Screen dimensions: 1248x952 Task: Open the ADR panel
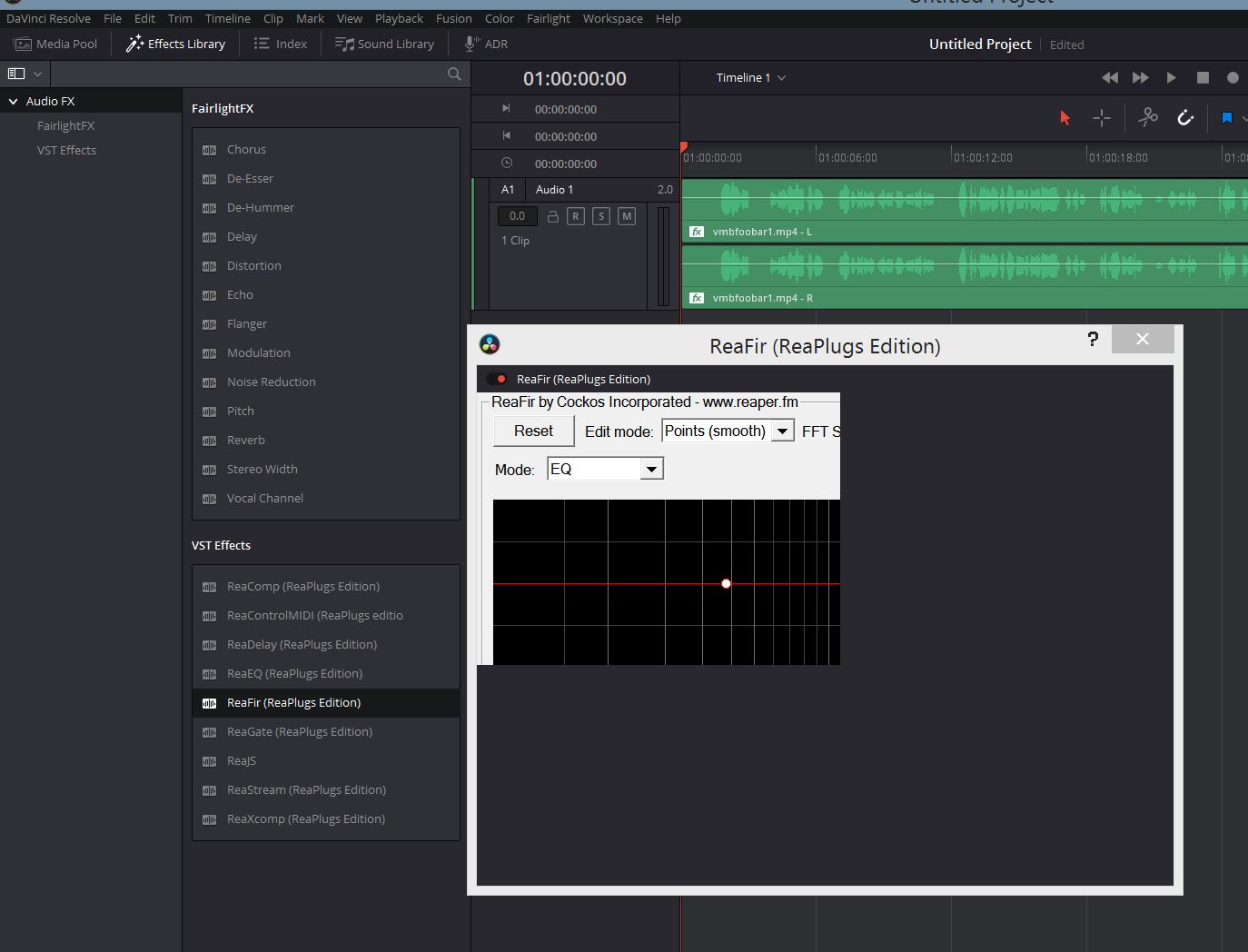[x=486, y=44]
